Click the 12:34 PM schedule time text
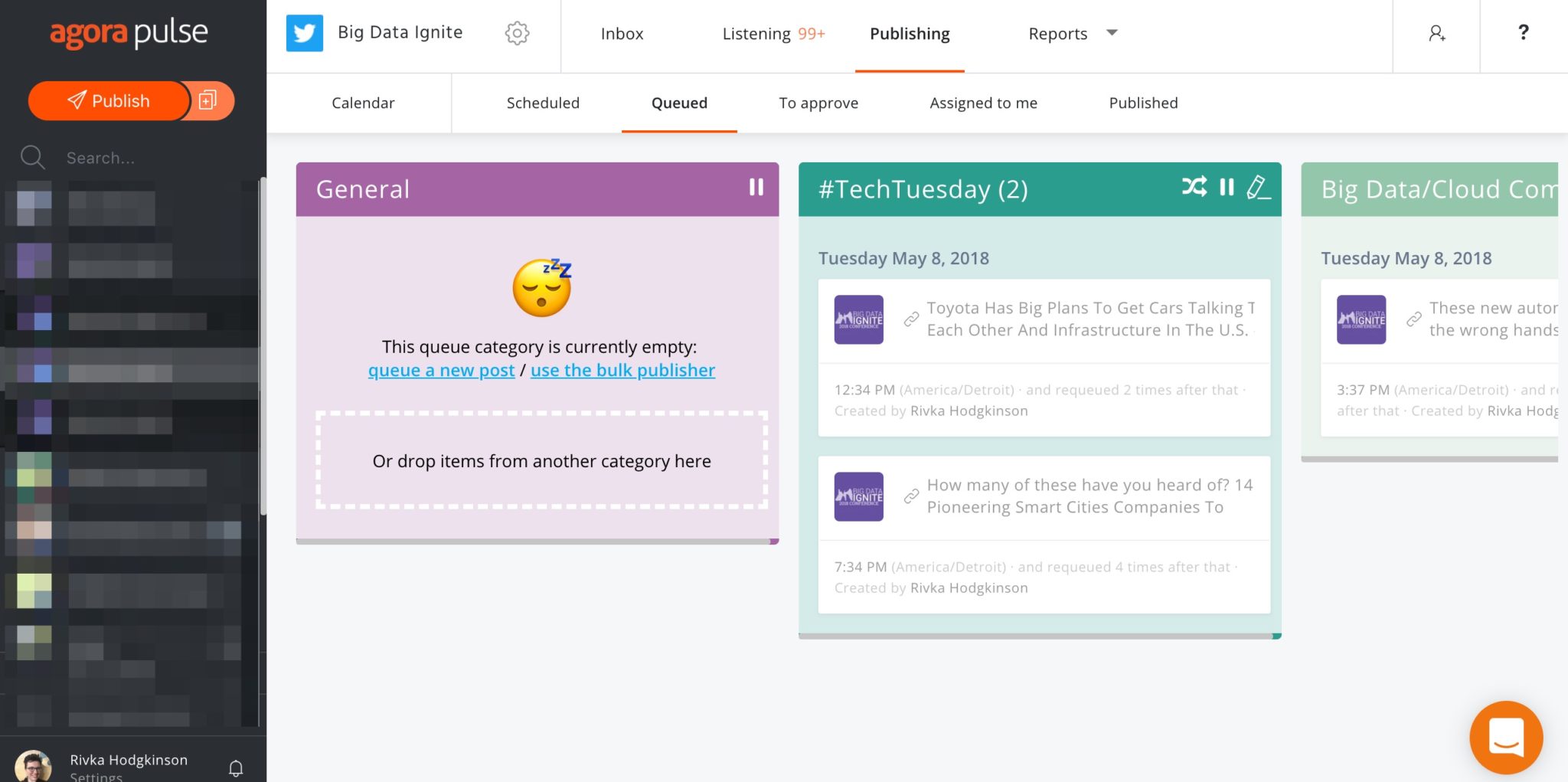Viewport: 1568px width, 782px height. 864,390
